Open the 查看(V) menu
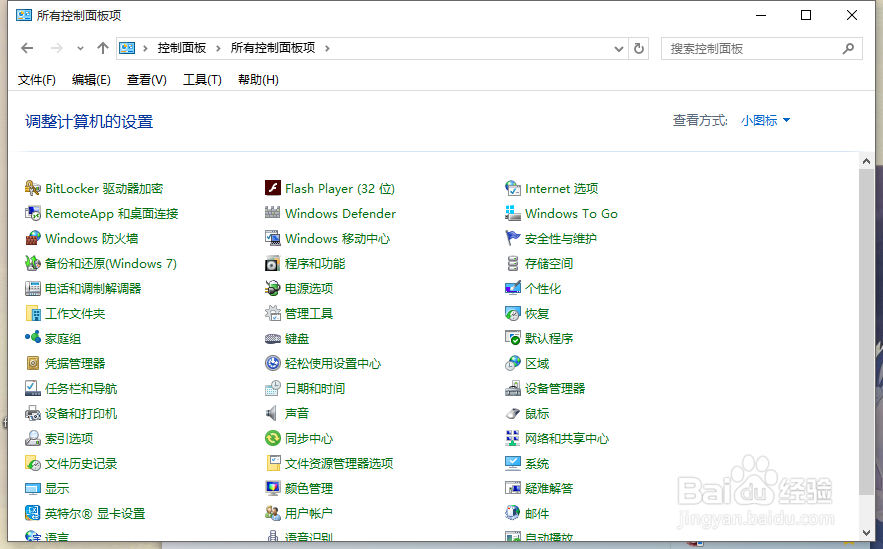Image resolution: width=883 pixels, height=549 pixels. click(146, 79)
